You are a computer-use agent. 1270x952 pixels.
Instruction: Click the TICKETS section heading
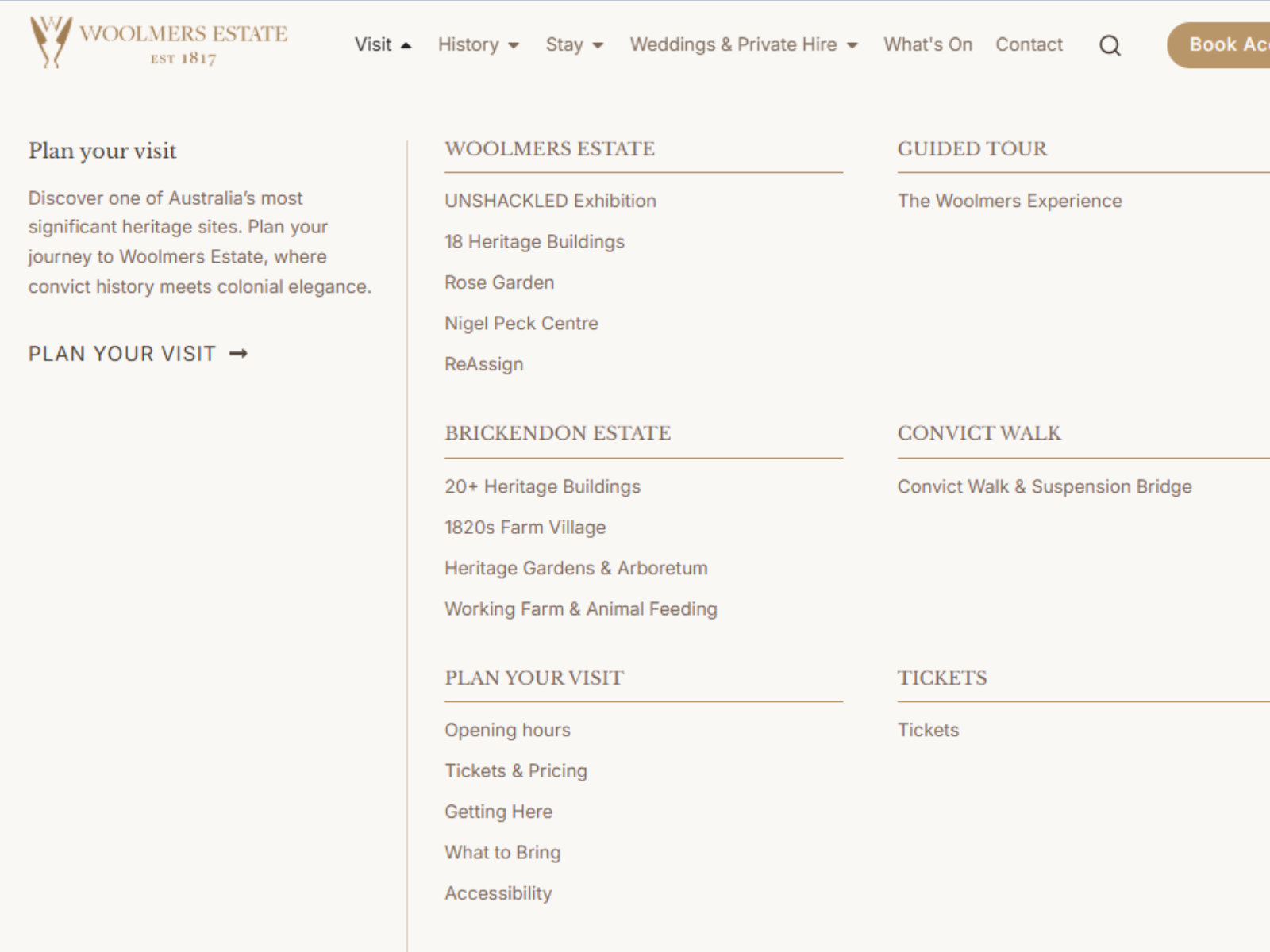(x=942, y=678)
